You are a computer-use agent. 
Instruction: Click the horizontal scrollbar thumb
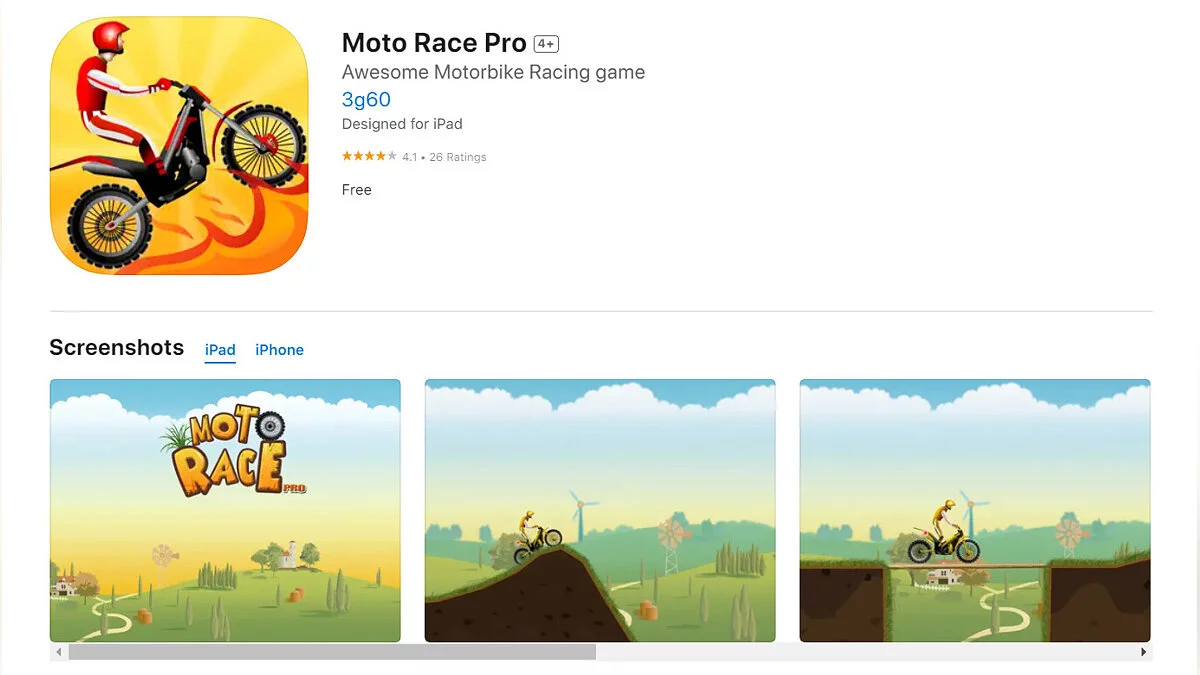point(332,652)
